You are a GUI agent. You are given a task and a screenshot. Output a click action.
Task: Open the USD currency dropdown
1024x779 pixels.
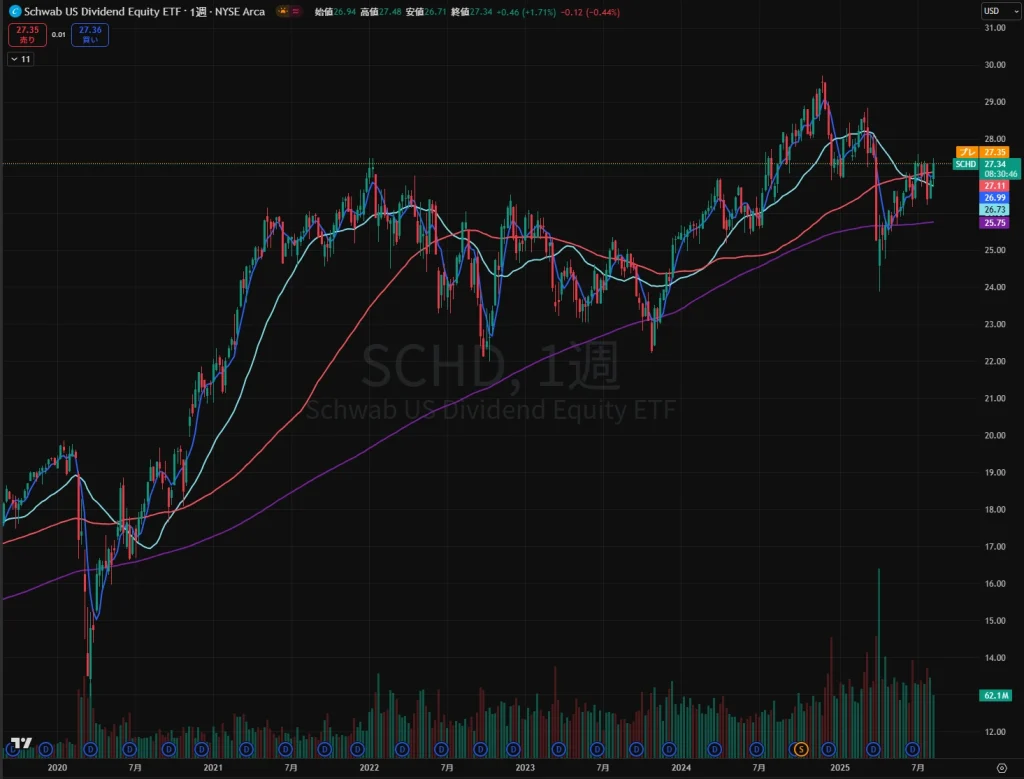[x=993, y=11]
